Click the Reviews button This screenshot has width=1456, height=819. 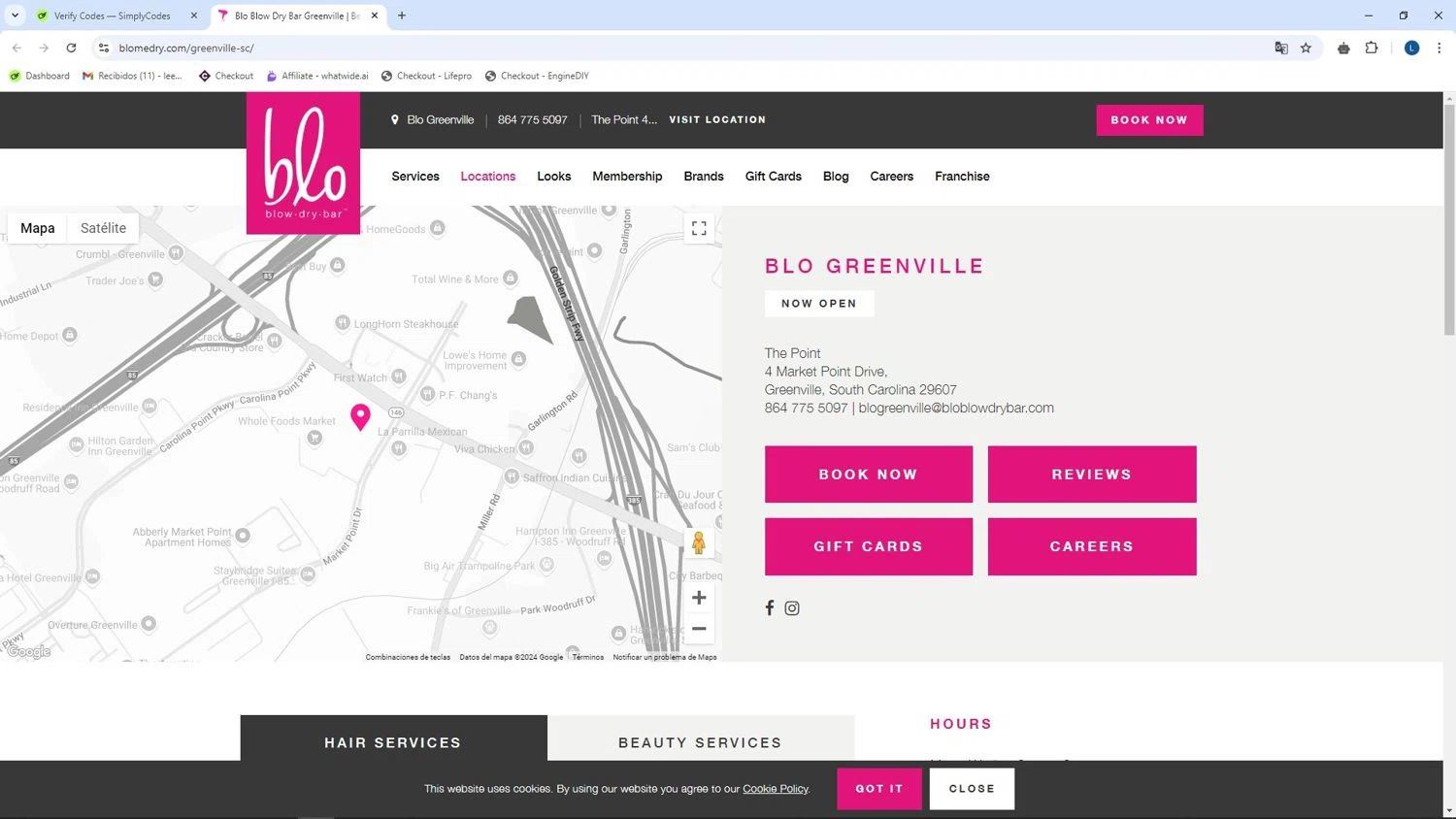[1092, 475]
